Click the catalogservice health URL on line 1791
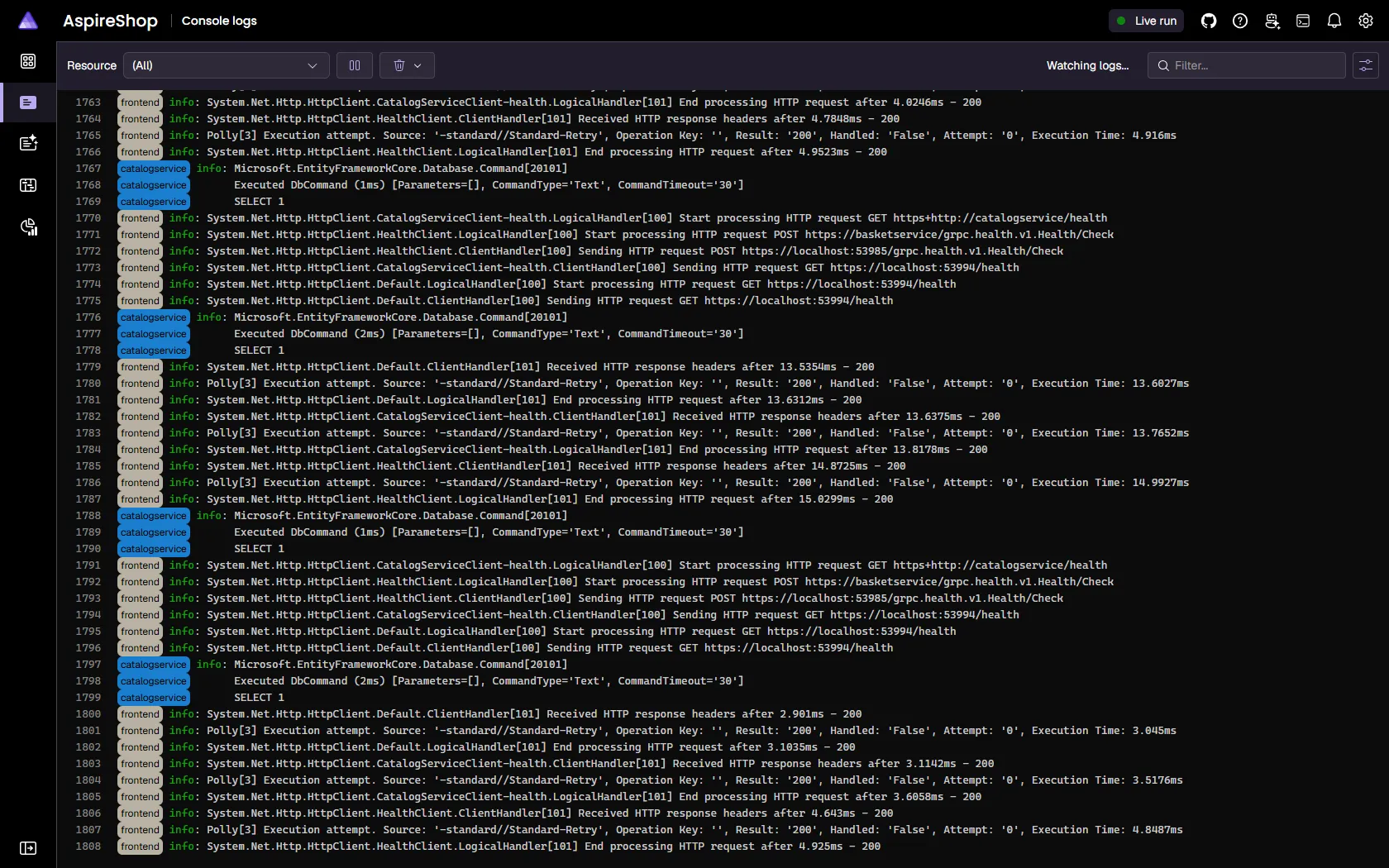The image size is (1389, 868). (1000, 565)
